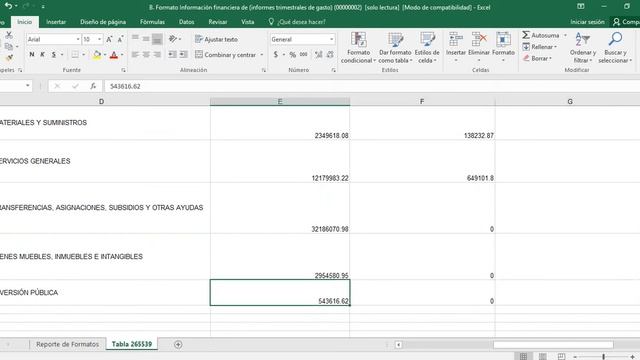Open the Combinar y centrar dropdown arrow

pyautogui.click(x=262, y=54)
